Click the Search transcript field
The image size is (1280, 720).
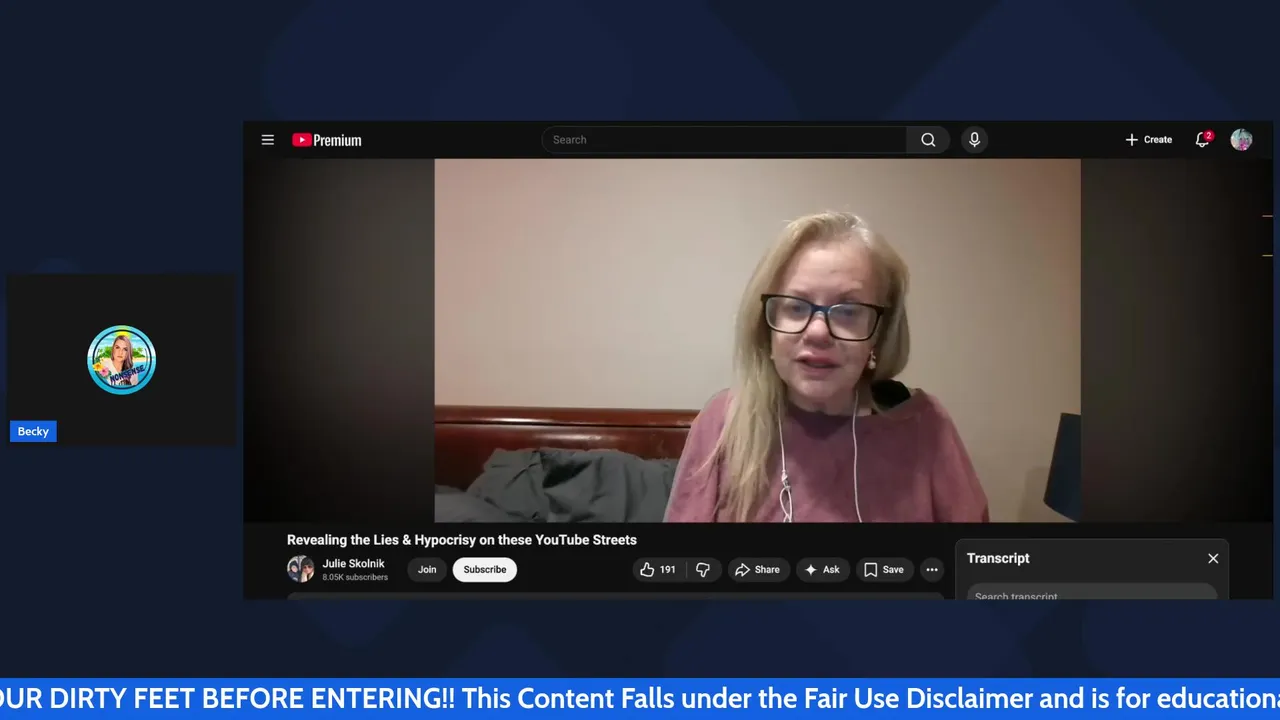[x=1091, y=594]
